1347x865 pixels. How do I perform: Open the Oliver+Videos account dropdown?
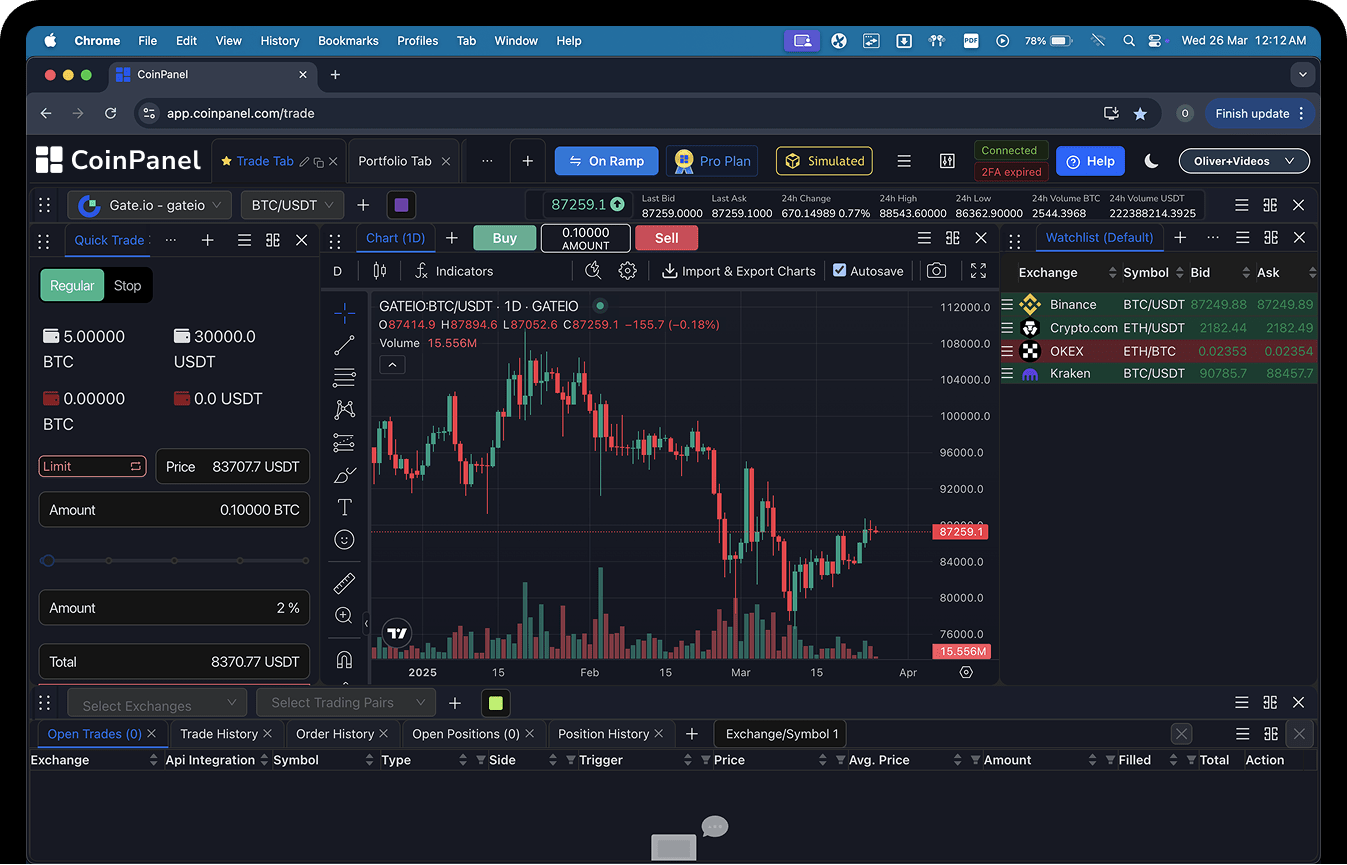(x=1243, y=161)
